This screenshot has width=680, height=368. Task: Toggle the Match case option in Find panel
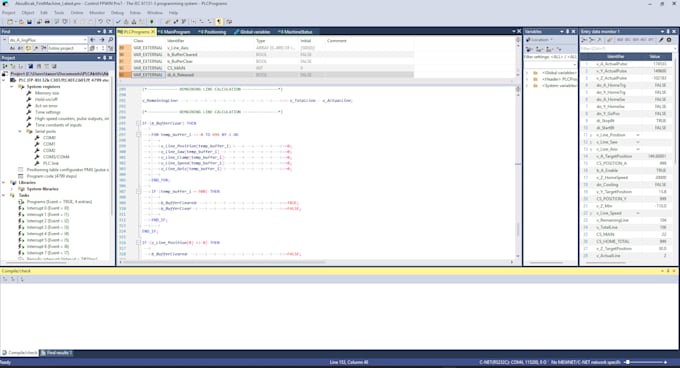[12, 48]
